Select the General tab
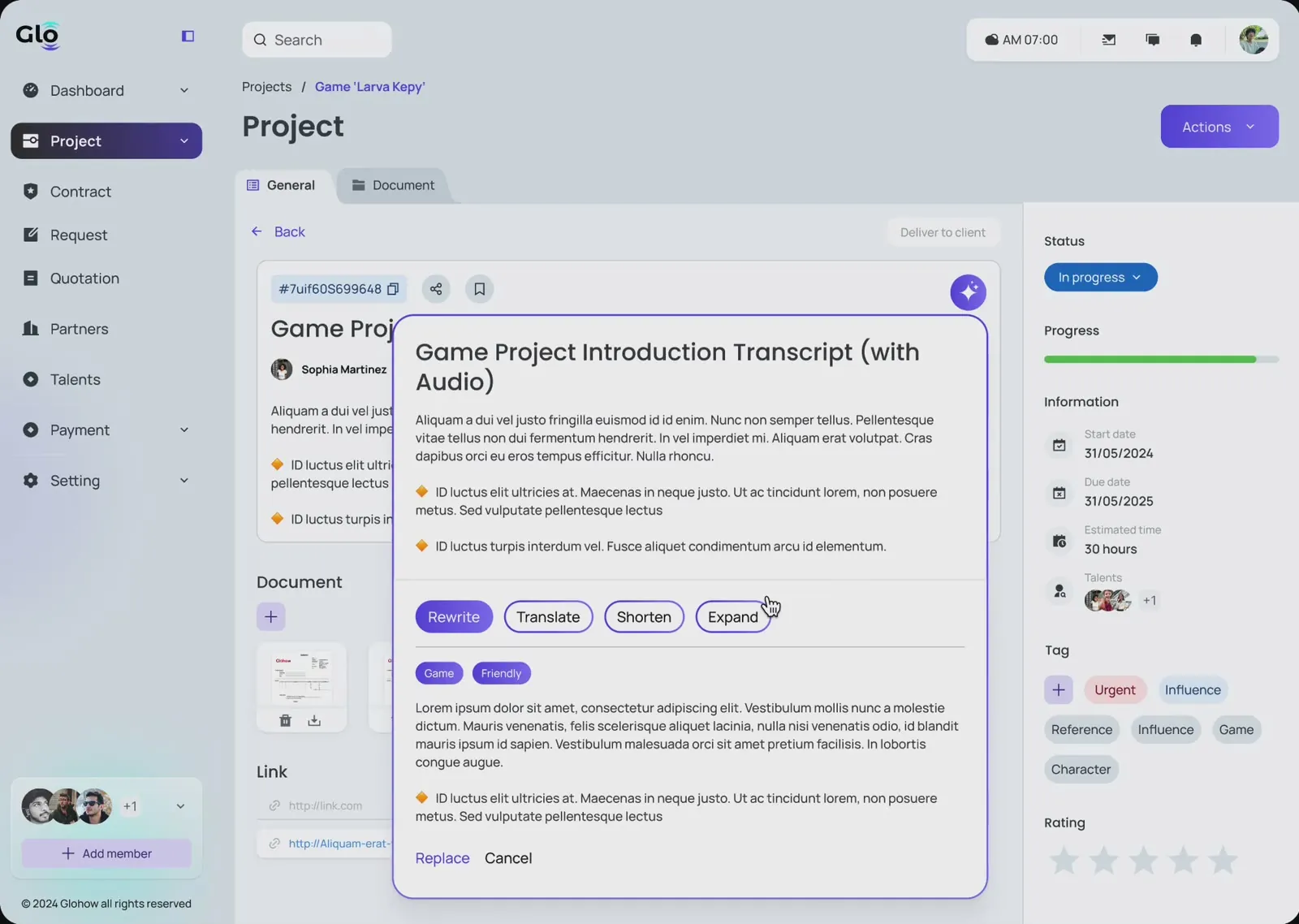Screen dimensions: 1299x924 pos(281,185)
